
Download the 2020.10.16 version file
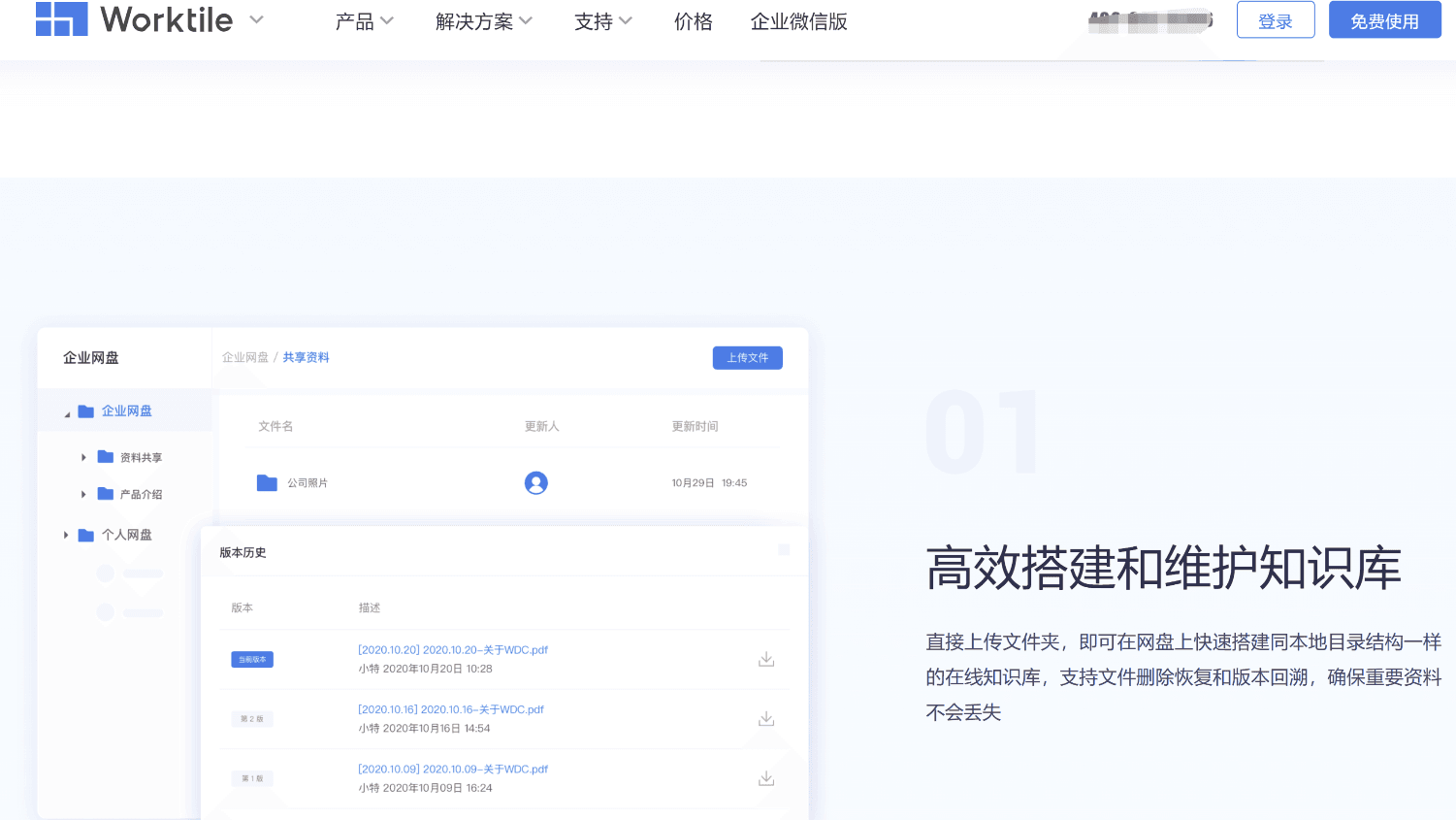point(766,718)
